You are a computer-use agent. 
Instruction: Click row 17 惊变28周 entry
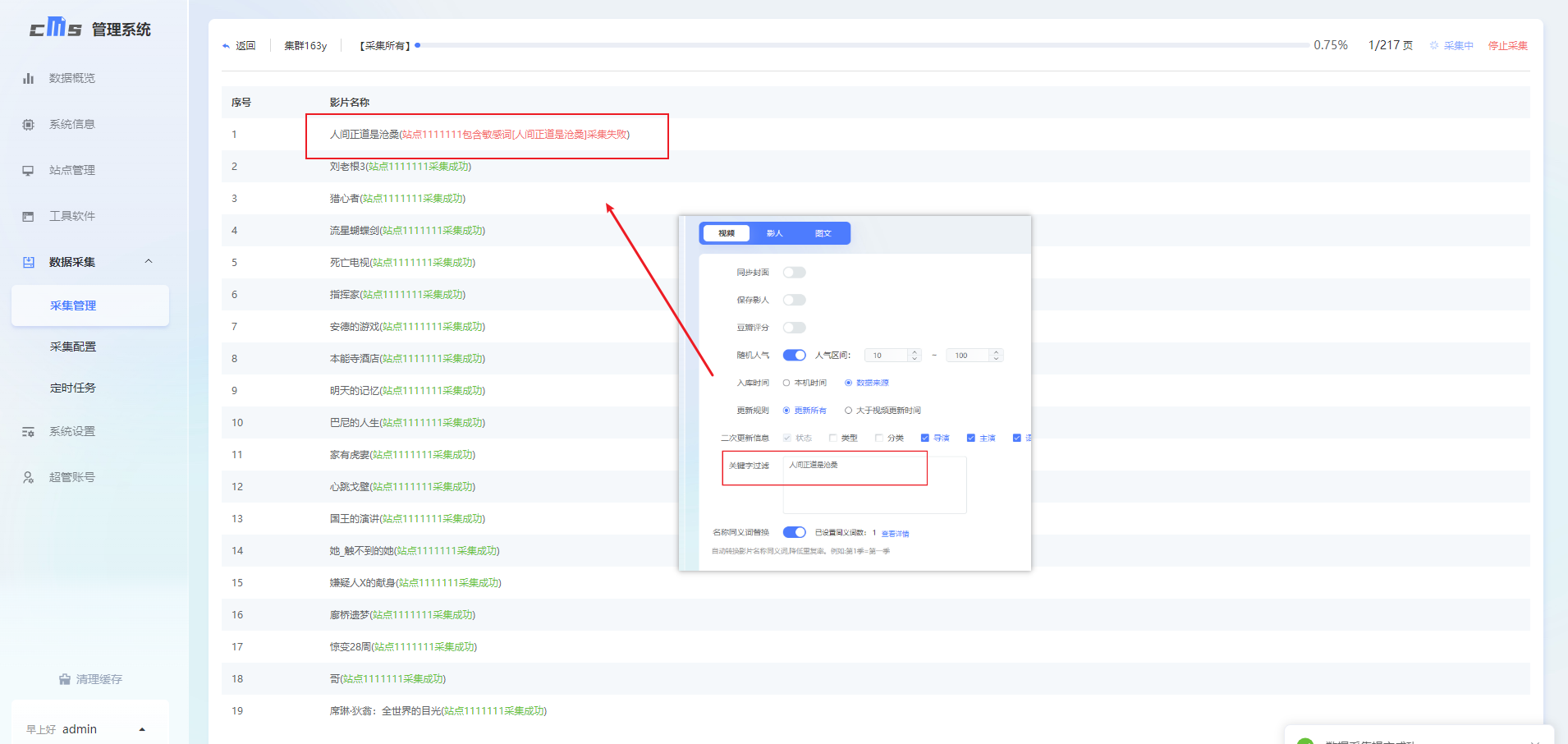tap(403, 646)
